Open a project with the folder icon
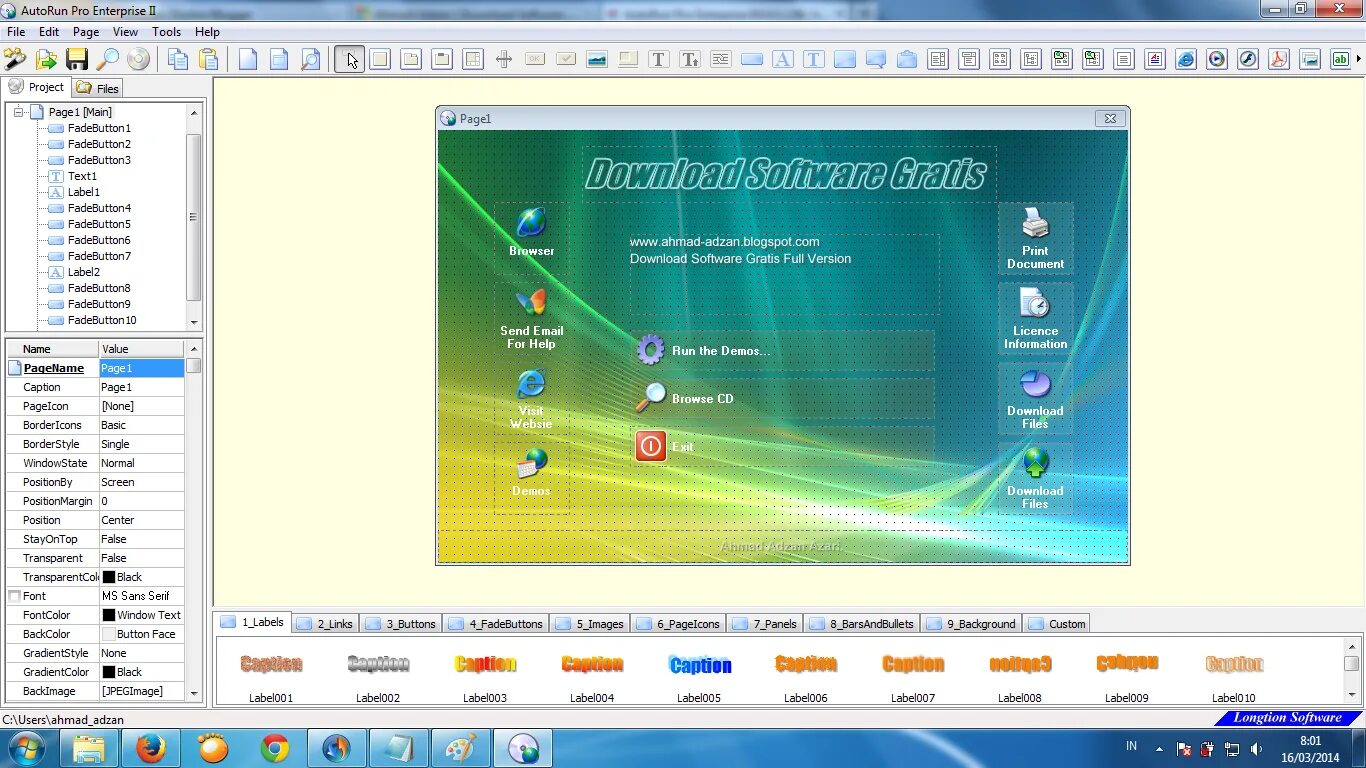 point(46,59)
